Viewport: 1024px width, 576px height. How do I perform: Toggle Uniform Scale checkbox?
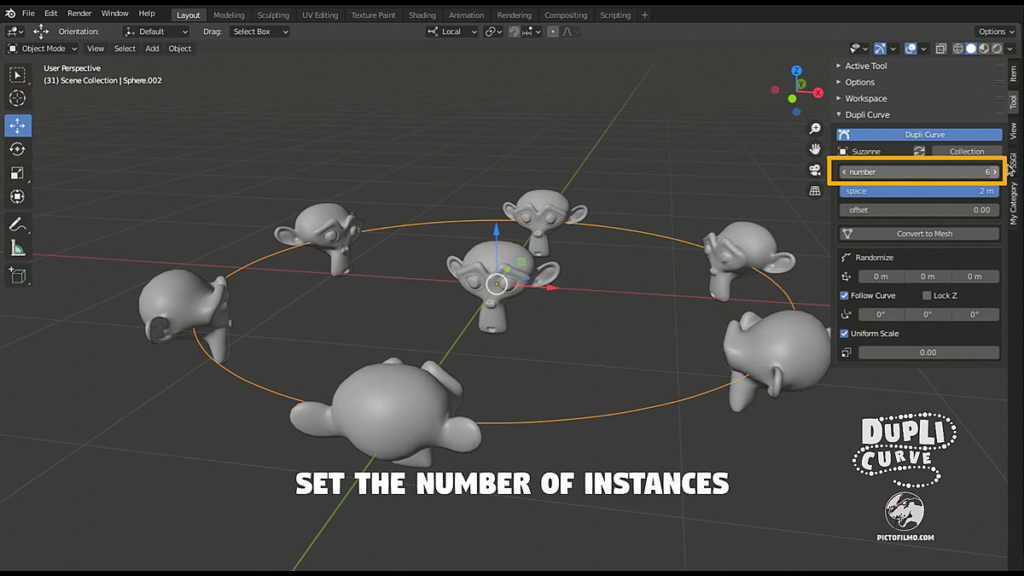[844, 334]
